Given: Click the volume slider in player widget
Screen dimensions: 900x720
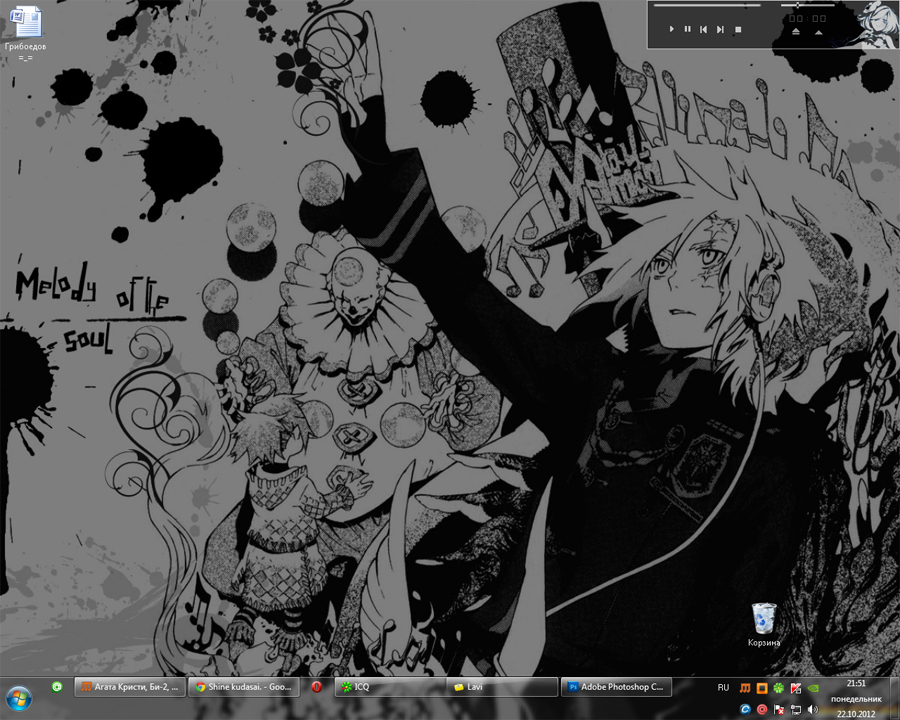Looking at the screenshot, I should 808,5.
